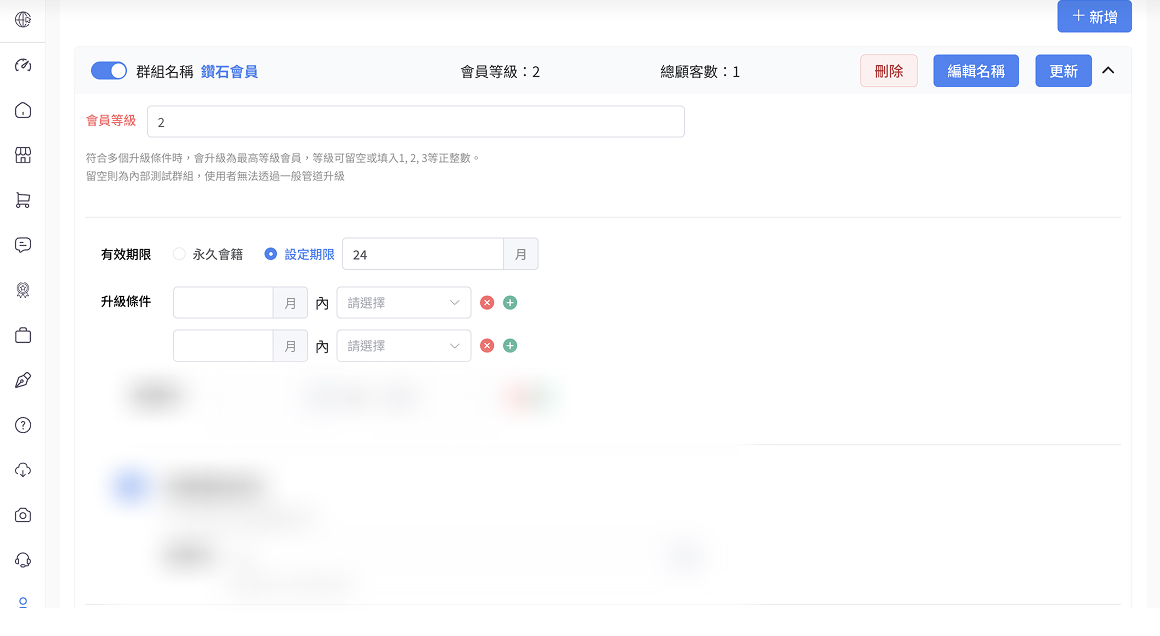Open the shopping cart sidebar icon

pos(22,200)
